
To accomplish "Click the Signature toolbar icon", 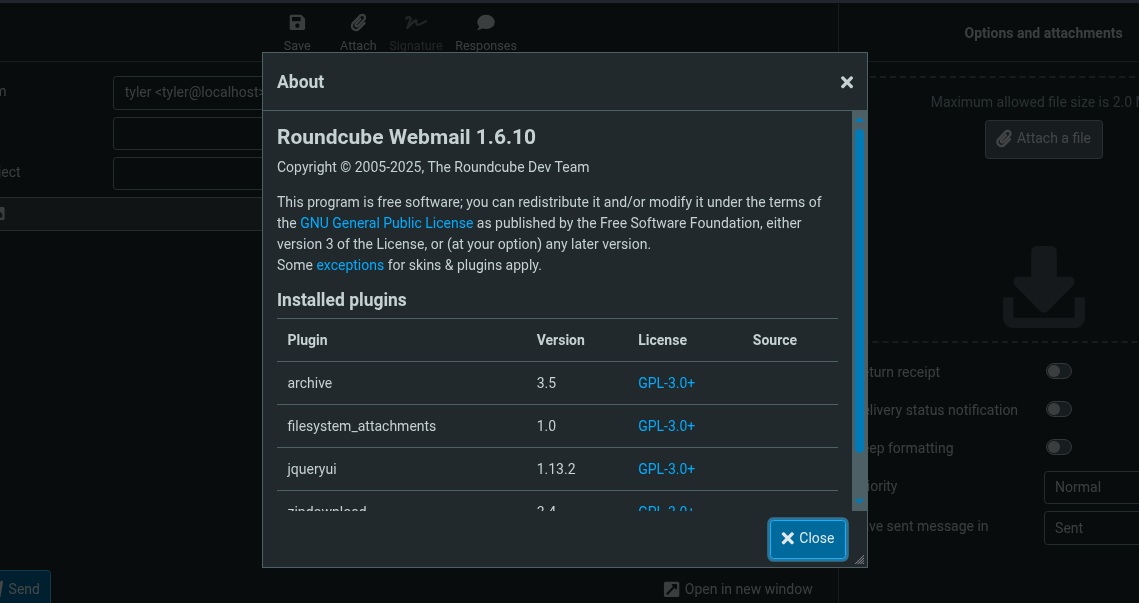I will click(415, 23).
